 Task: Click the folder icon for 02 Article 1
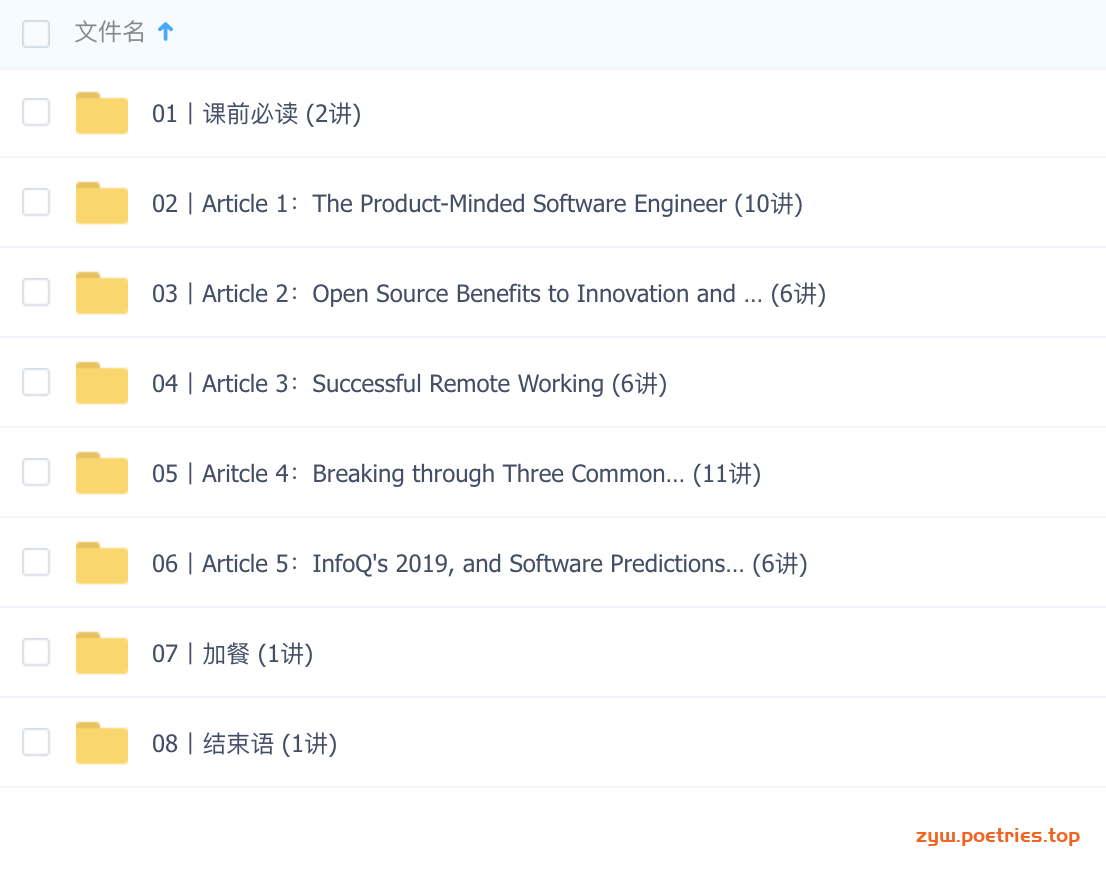(x=102, y=202)
